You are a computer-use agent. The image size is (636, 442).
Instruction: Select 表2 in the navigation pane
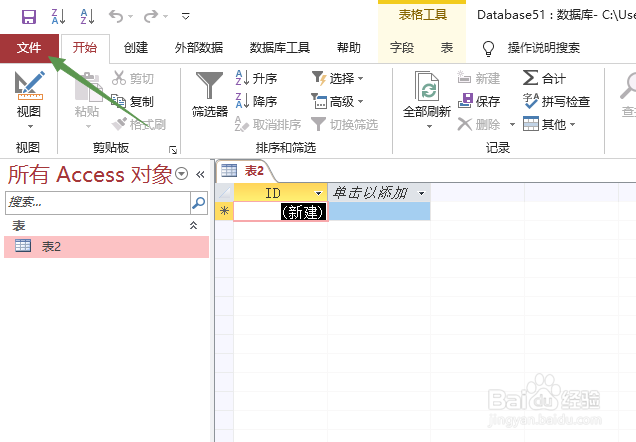click(x=106, y=247)
